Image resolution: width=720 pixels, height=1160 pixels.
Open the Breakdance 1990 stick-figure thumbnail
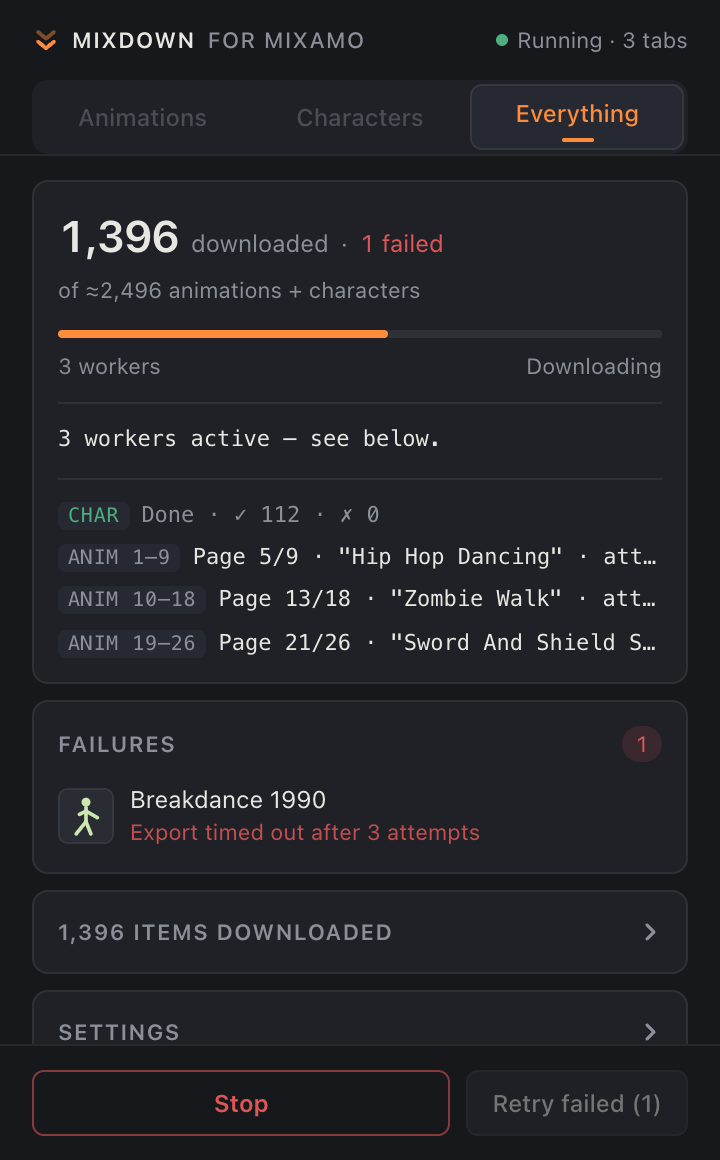(x=86, y=816)
